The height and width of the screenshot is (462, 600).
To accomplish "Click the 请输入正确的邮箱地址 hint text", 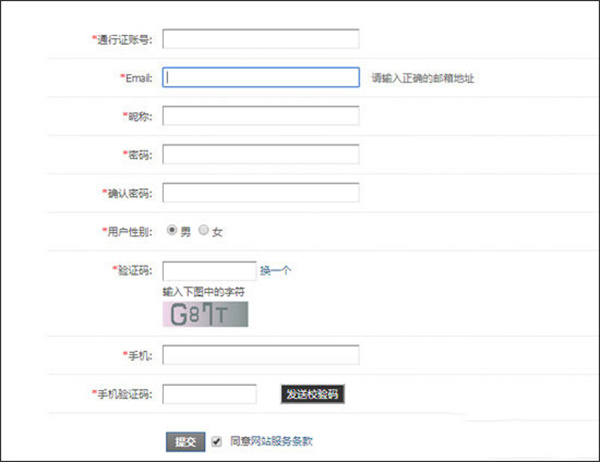I will pyautogui.click(x=423, y=78).
